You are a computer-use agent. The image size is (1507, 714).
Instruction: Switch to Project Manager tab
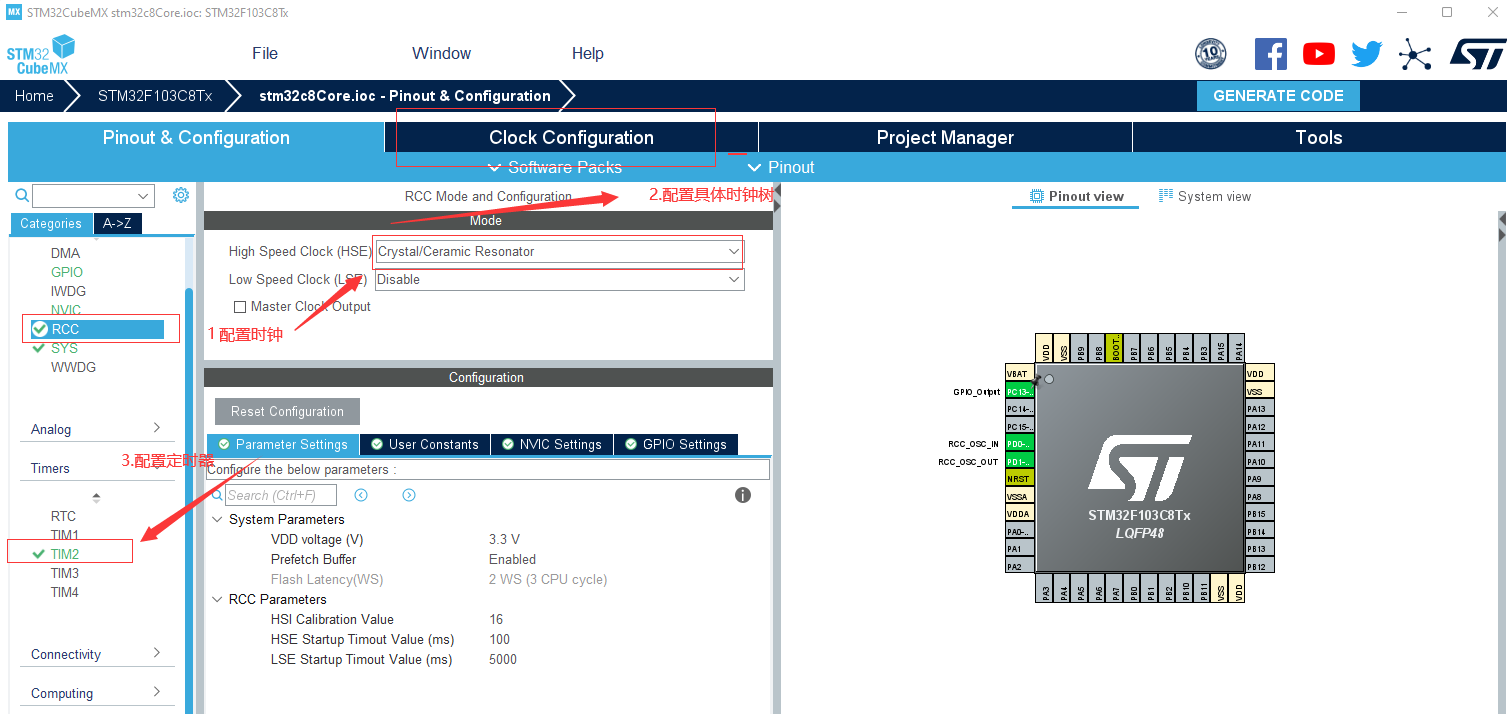(x=945, y=138)
